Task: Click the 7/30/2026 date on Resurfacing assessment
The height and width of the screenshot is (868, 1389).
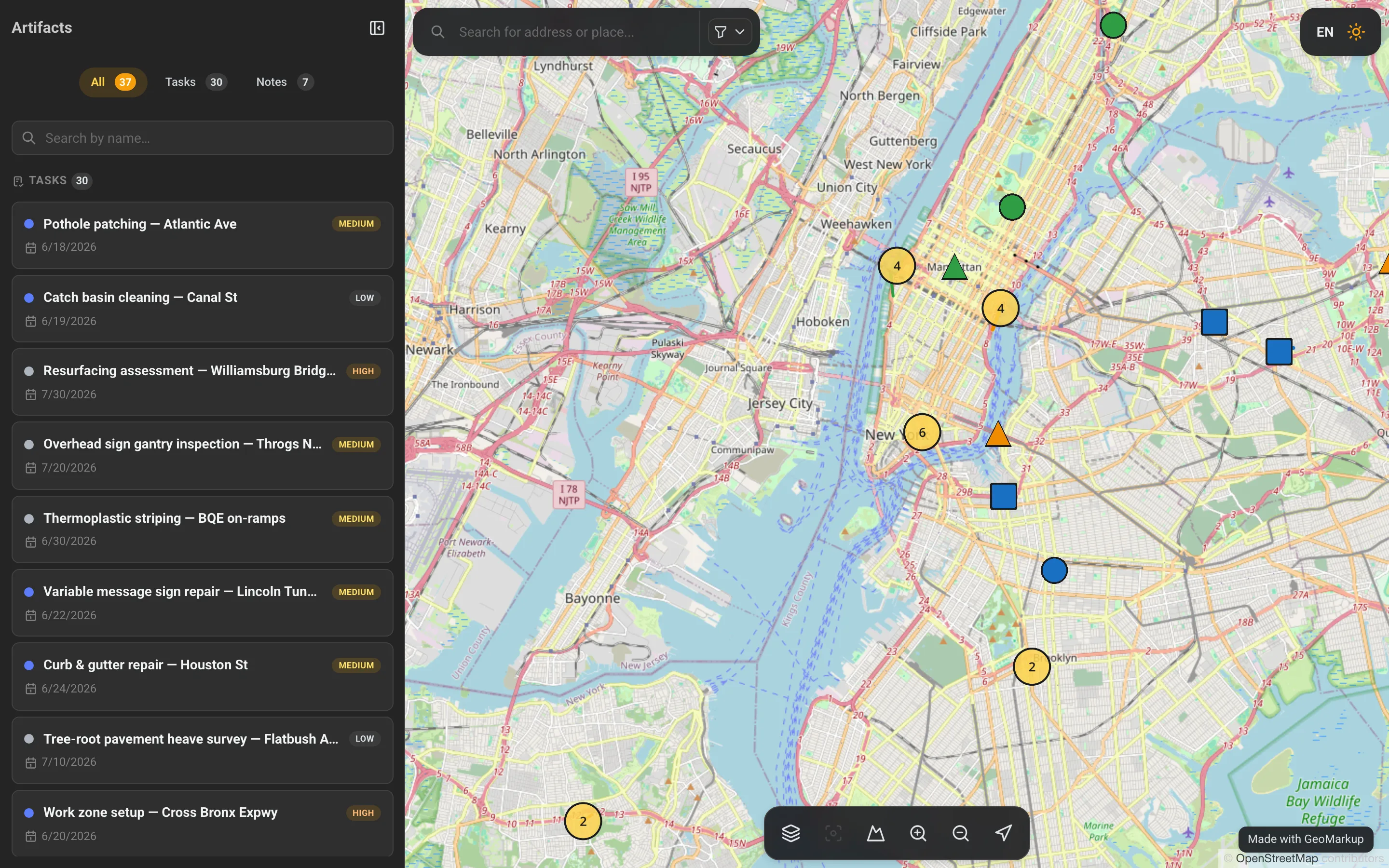Action: (x=69, y=394)
